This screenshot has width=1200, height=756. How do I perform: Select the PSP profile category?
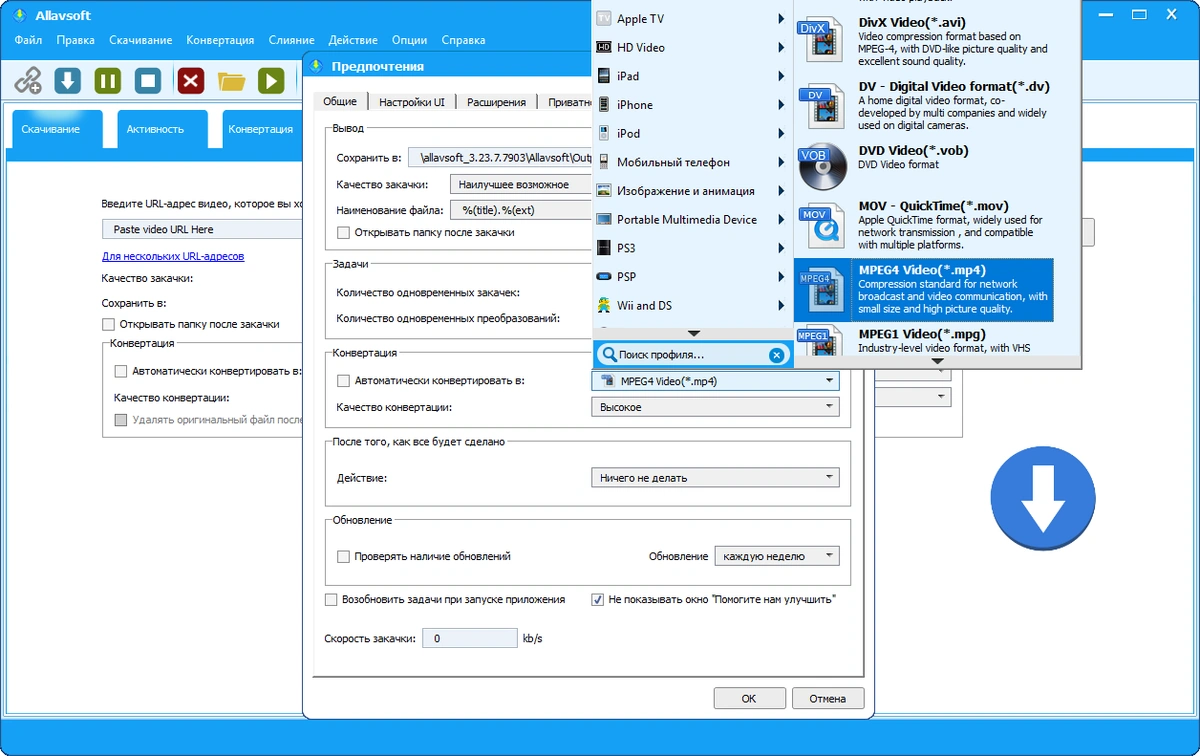[692, 277]
